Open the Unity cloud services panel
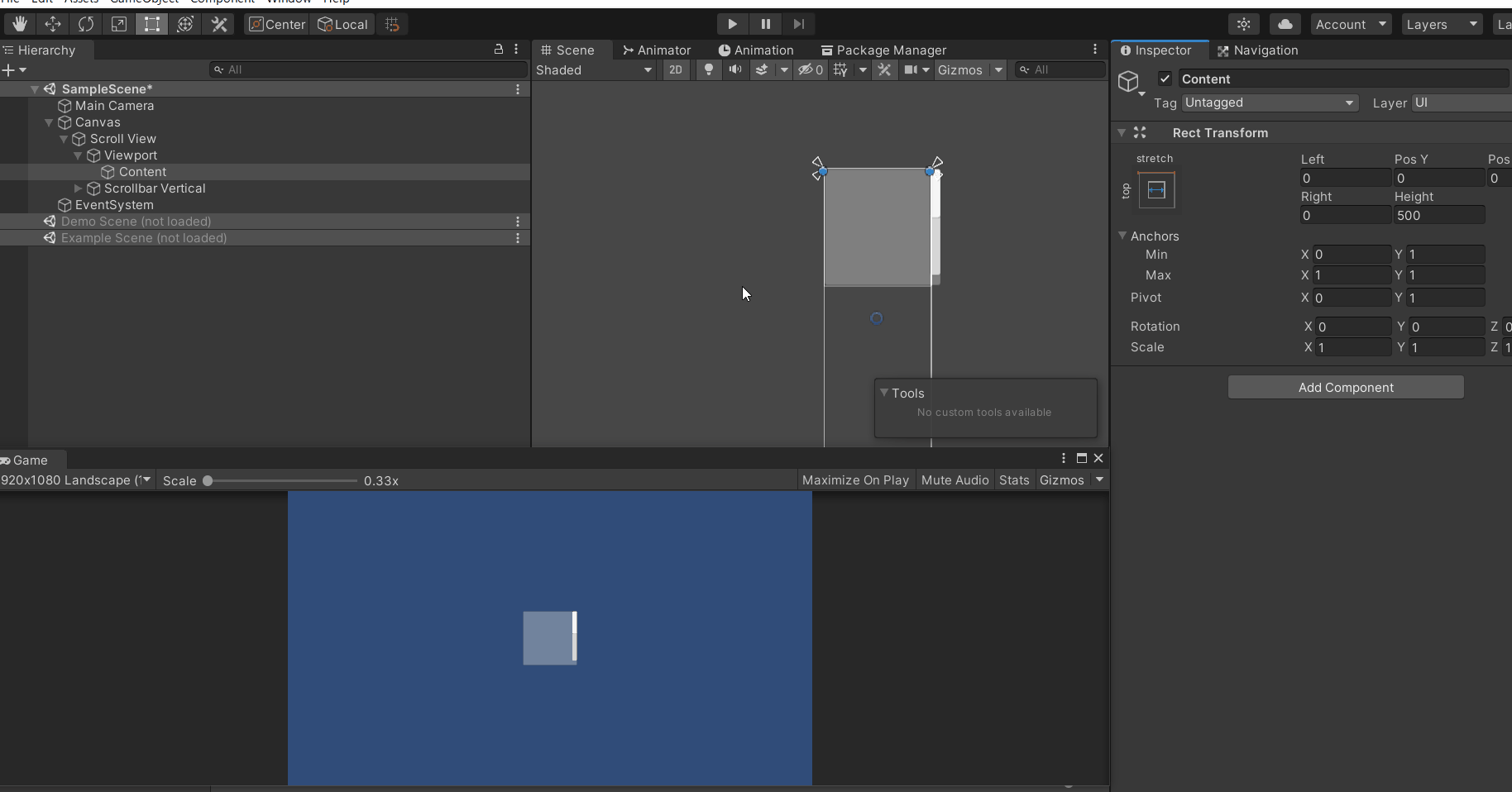Image resolution: width=1512 pixels, height=792 pixels. coord(1284,24)
